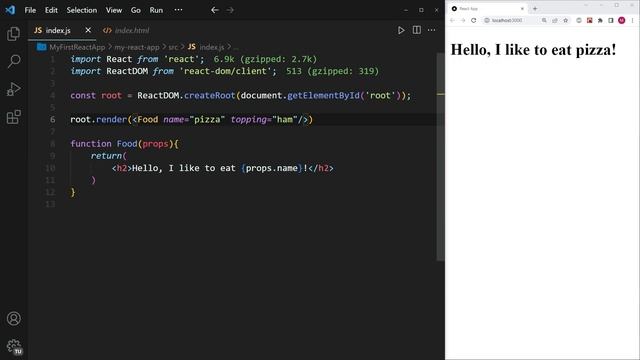
Task: Open the Edit menu
Action: (51, 10)
